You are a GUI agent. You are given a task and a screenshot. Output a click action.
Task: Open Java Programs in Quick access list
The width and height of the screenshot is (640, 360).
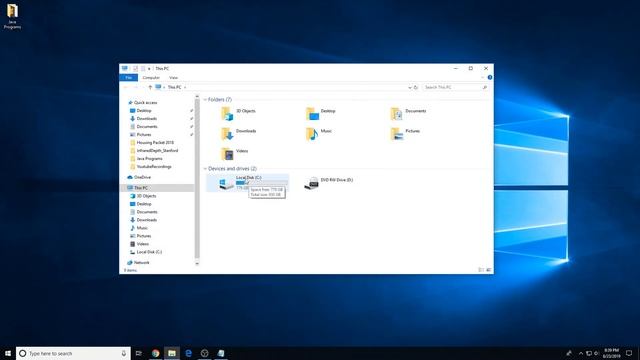click(x=149, y=158)
